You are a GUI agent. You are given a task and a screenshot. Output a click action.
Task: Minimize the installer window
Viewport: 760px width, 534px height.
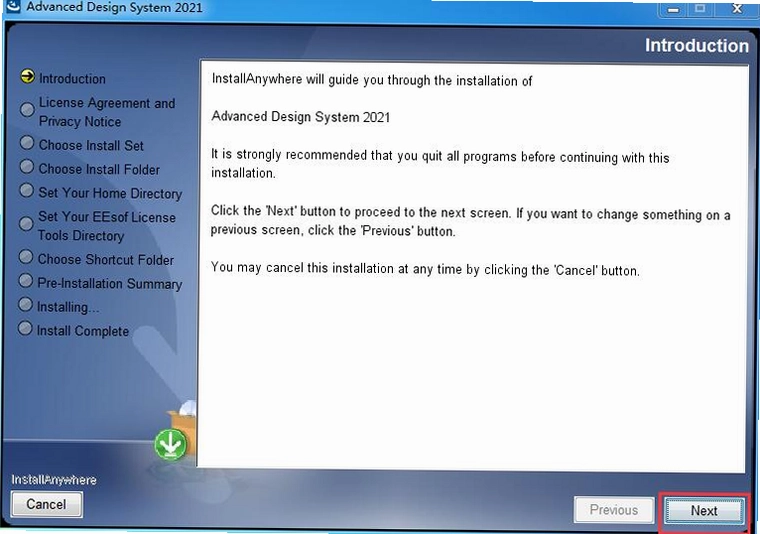tap(674, 9)
